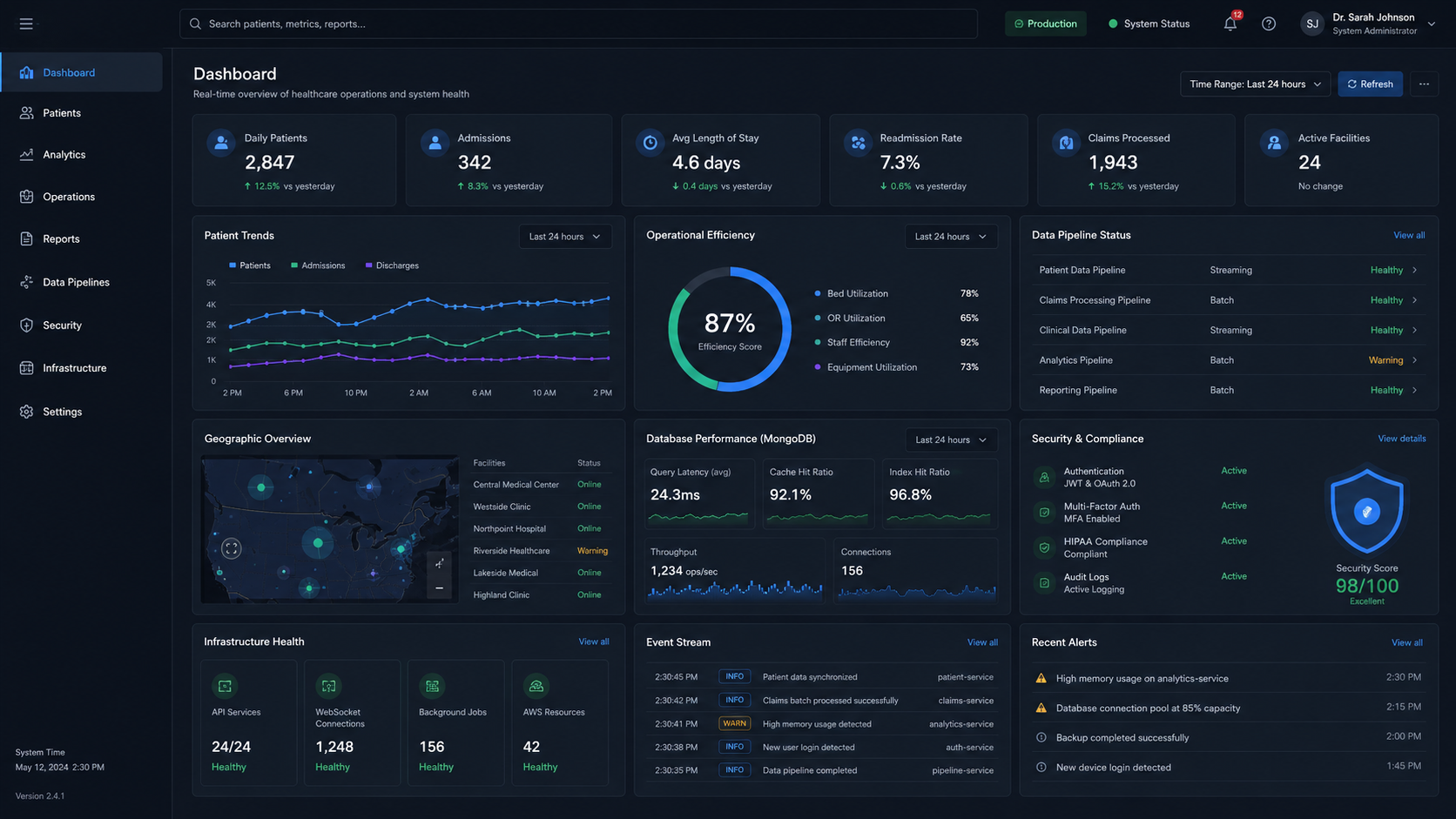Click the API Services icon
1456x819 pixels.
[x=225, y=687]
